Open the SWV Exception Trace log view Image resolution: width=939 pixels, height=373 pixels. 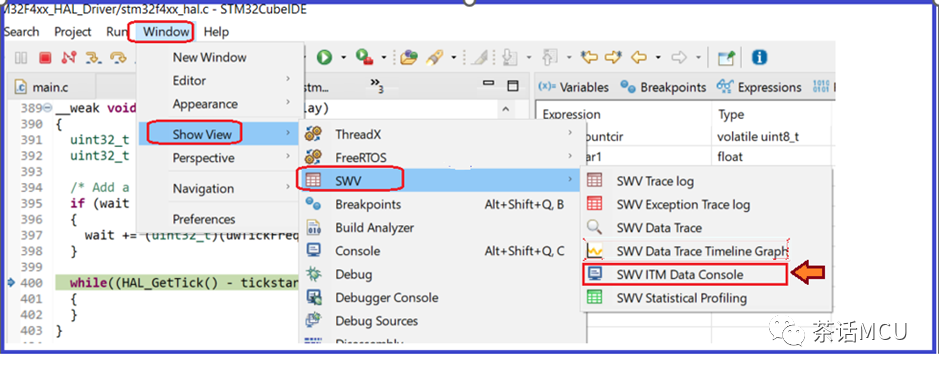tap(705, 204)
